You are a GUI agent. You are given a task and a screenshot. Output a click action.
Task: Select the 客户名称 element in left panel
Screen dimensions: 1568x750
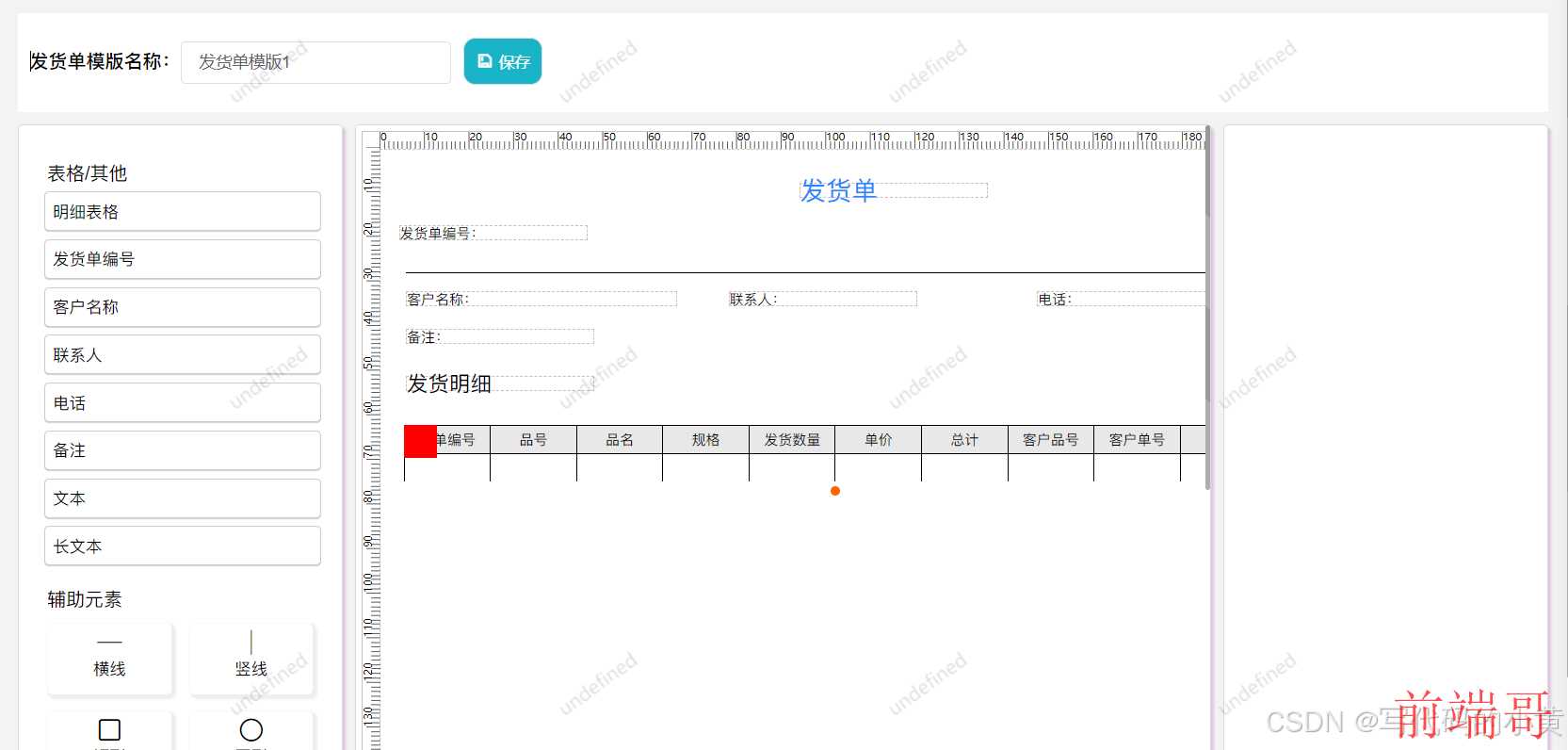pyautogui.click(x=183, y=307)
